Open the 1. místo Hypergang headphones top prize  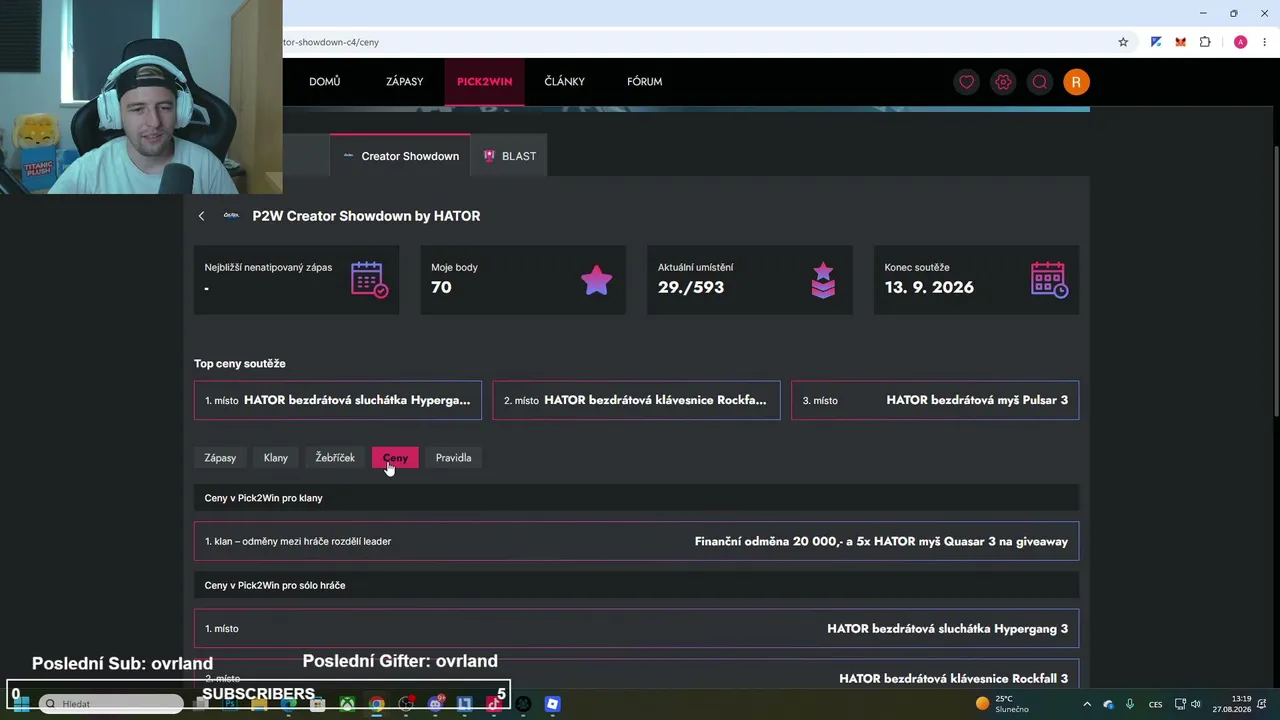(x=338, y=400)
